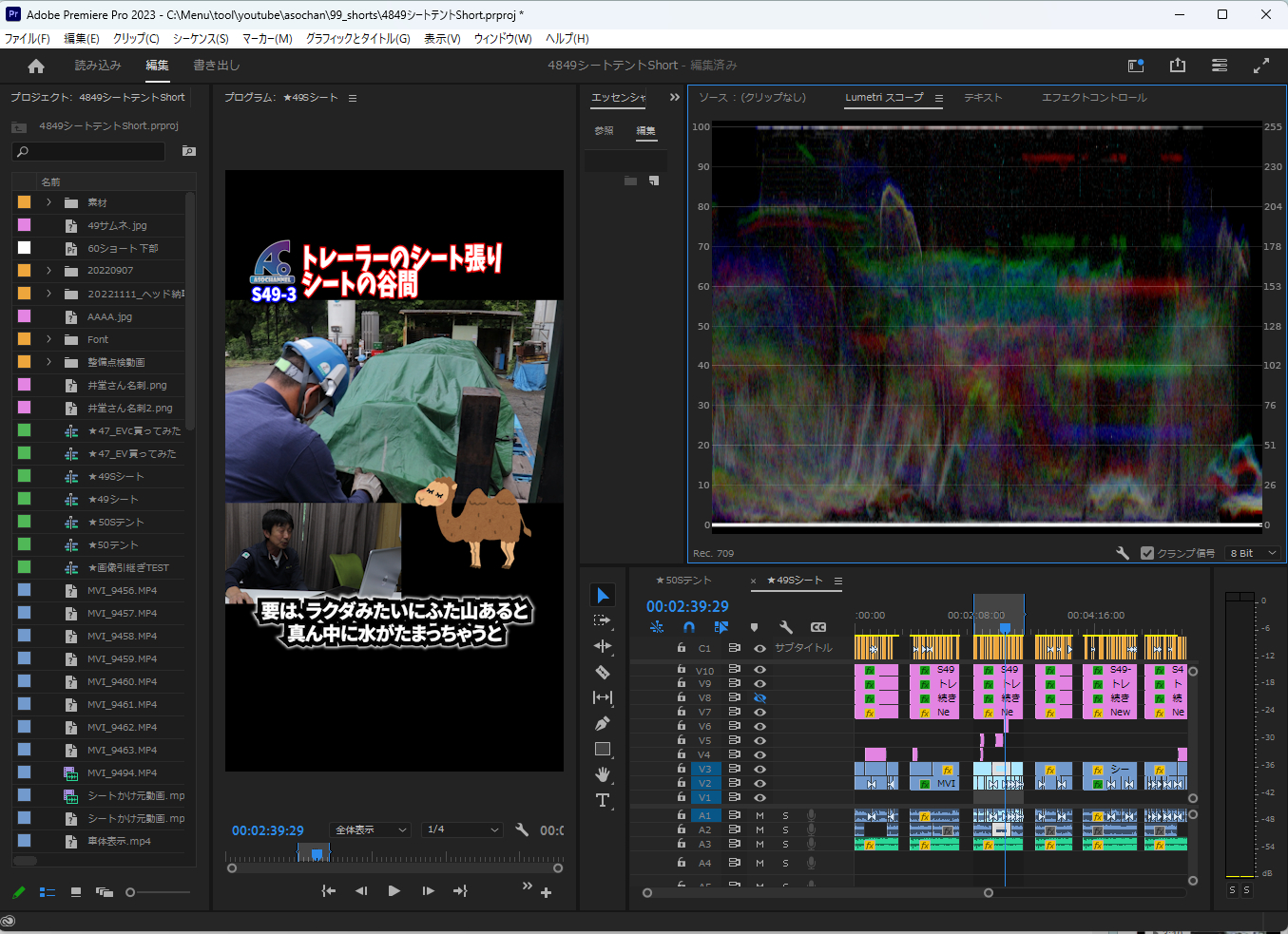This screenshot has height=934, width=1288.
Task: Select the Hand tool
Action: coord(603,774)
